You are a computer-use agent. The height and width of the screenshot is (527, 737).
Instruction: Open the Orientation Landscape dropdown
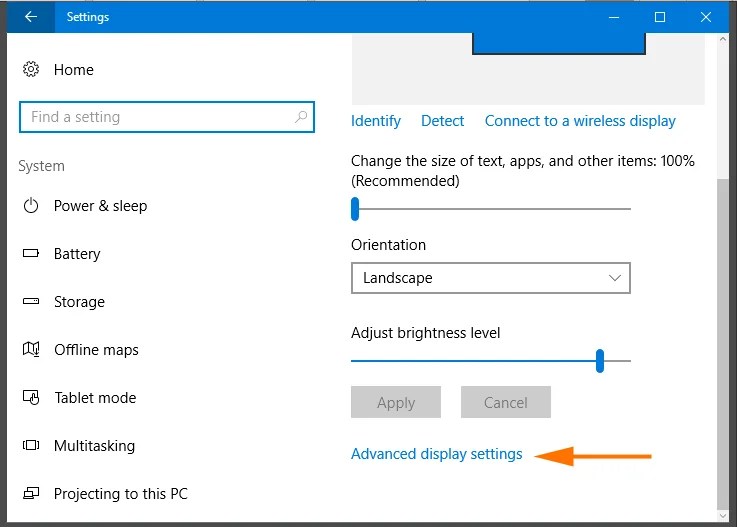click(x=491, y=278)
